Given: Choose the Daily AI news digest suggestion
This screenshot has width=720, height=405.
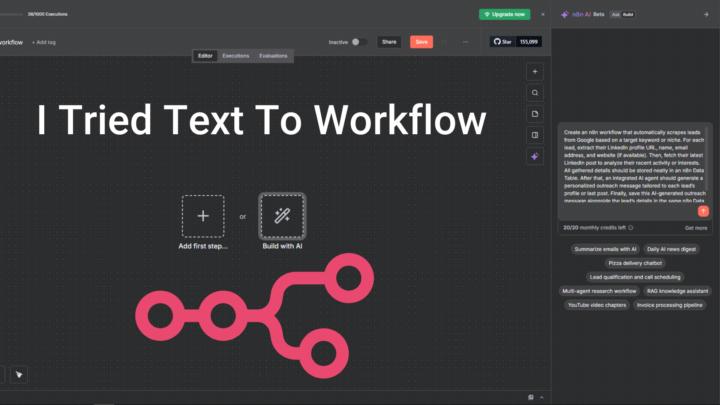Looking at the screenshot, I should pos(671,249).
